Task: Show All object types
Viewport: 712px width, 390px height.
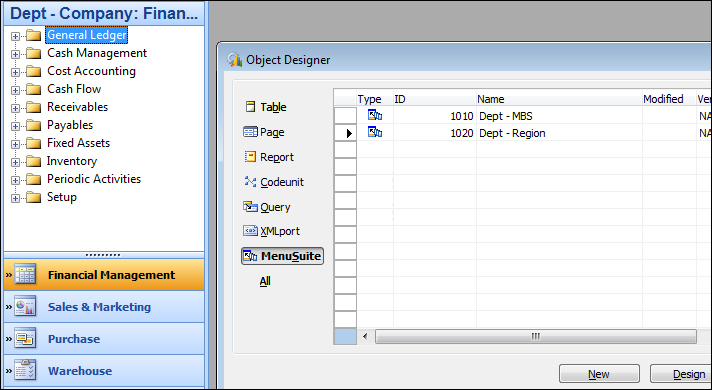Action: tap(265, 281)
